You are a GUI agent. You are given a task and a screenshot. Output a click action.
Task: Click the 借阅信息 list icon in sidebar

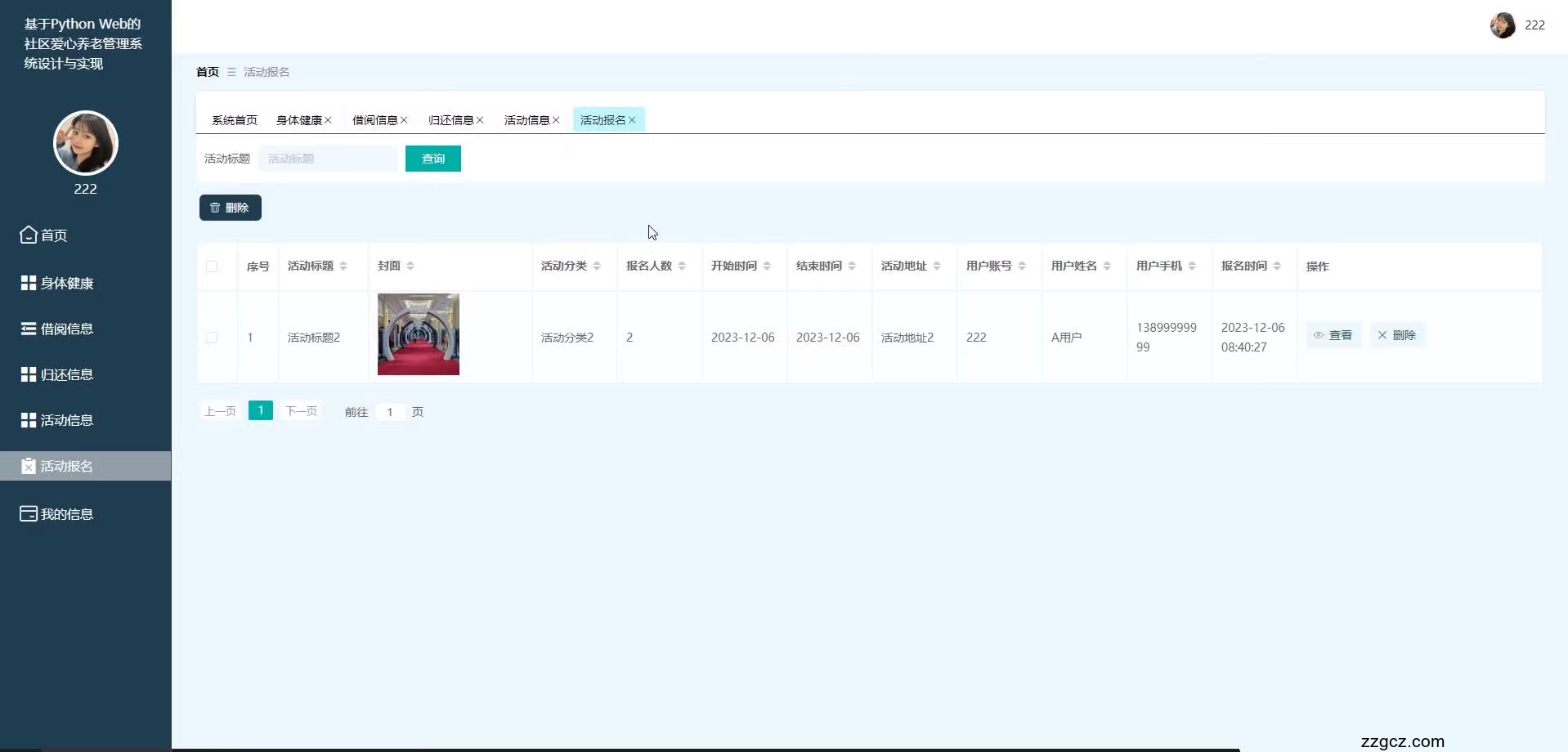pyautogui.click(x=27, y=329)
